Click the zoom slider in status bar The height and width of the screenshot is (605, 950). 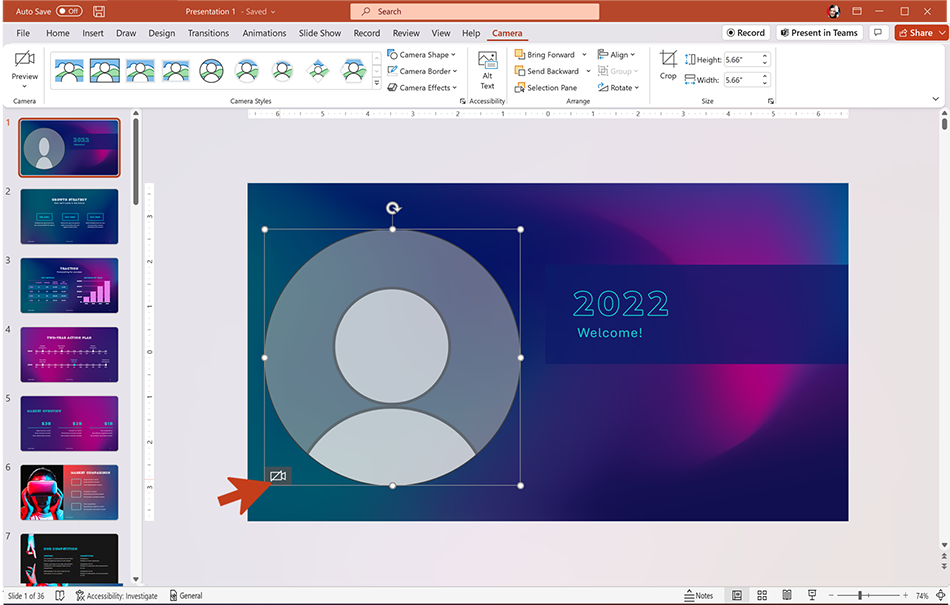click(x=860, y=596)
